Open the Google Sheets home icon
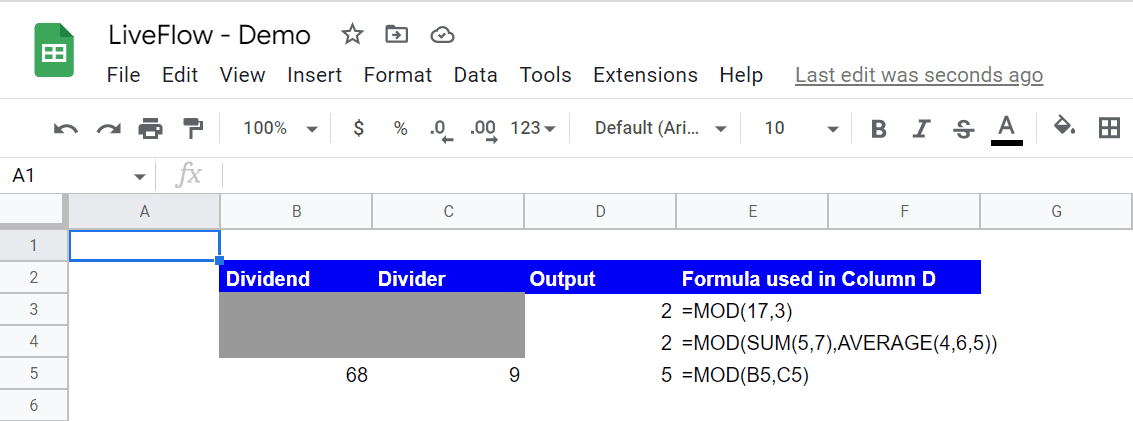The height and width of the screenshot is (421, 1133). point(55,51)
